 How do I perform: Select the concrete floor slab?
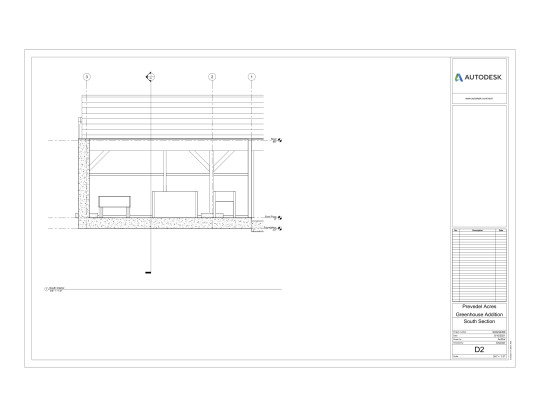point(165,223)
